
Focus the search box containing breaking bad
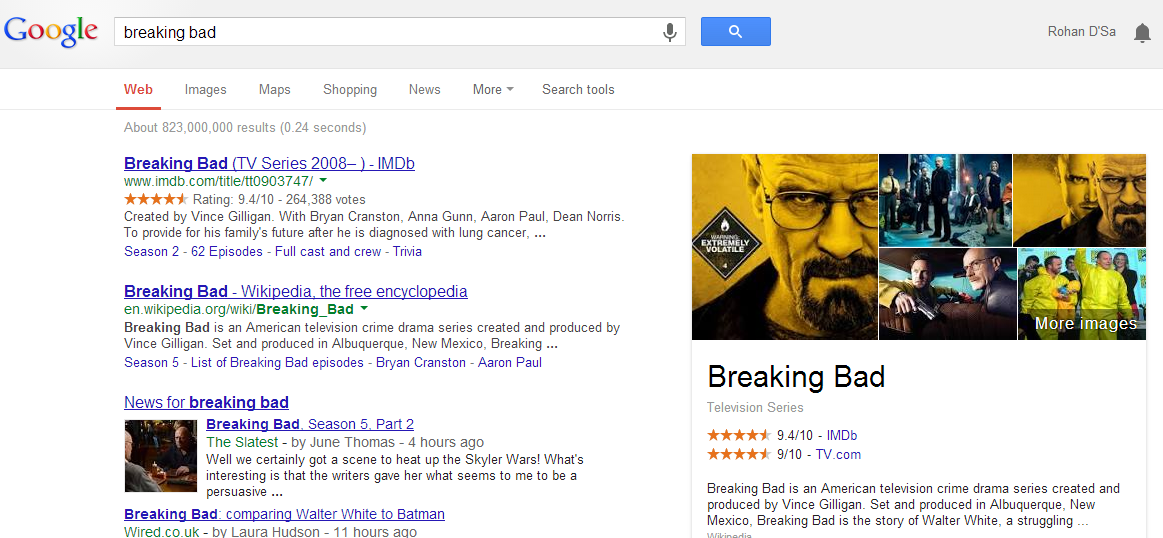point(399,32)
